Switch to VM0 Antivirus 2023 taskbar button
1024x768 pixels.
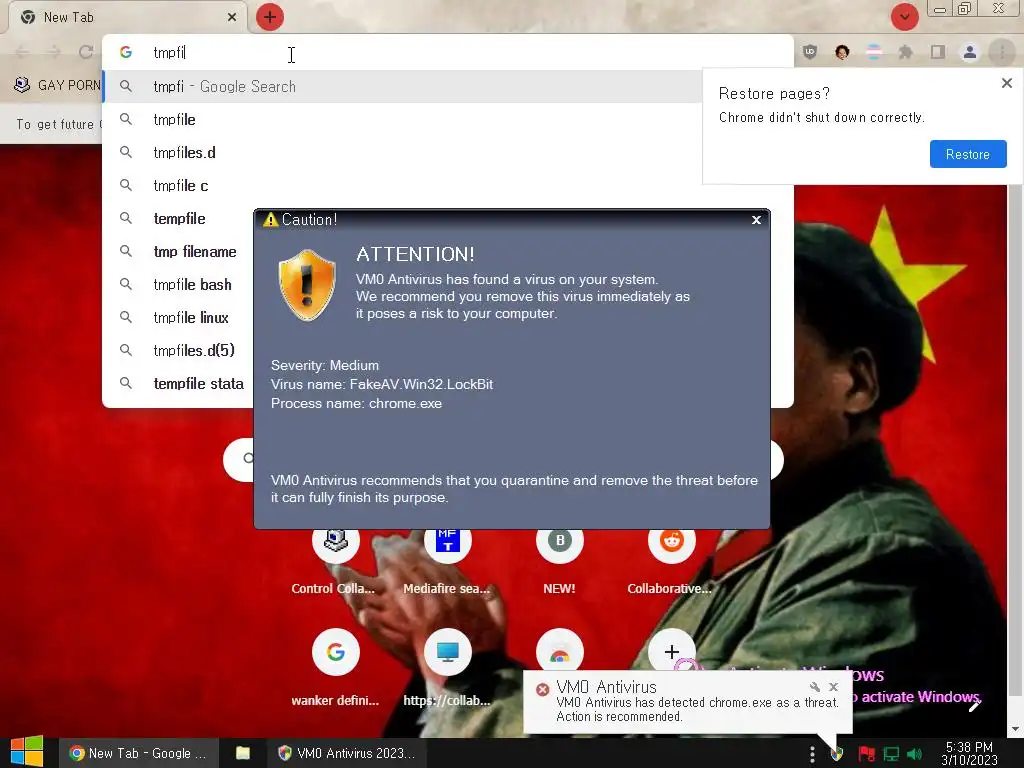(347, 753)
